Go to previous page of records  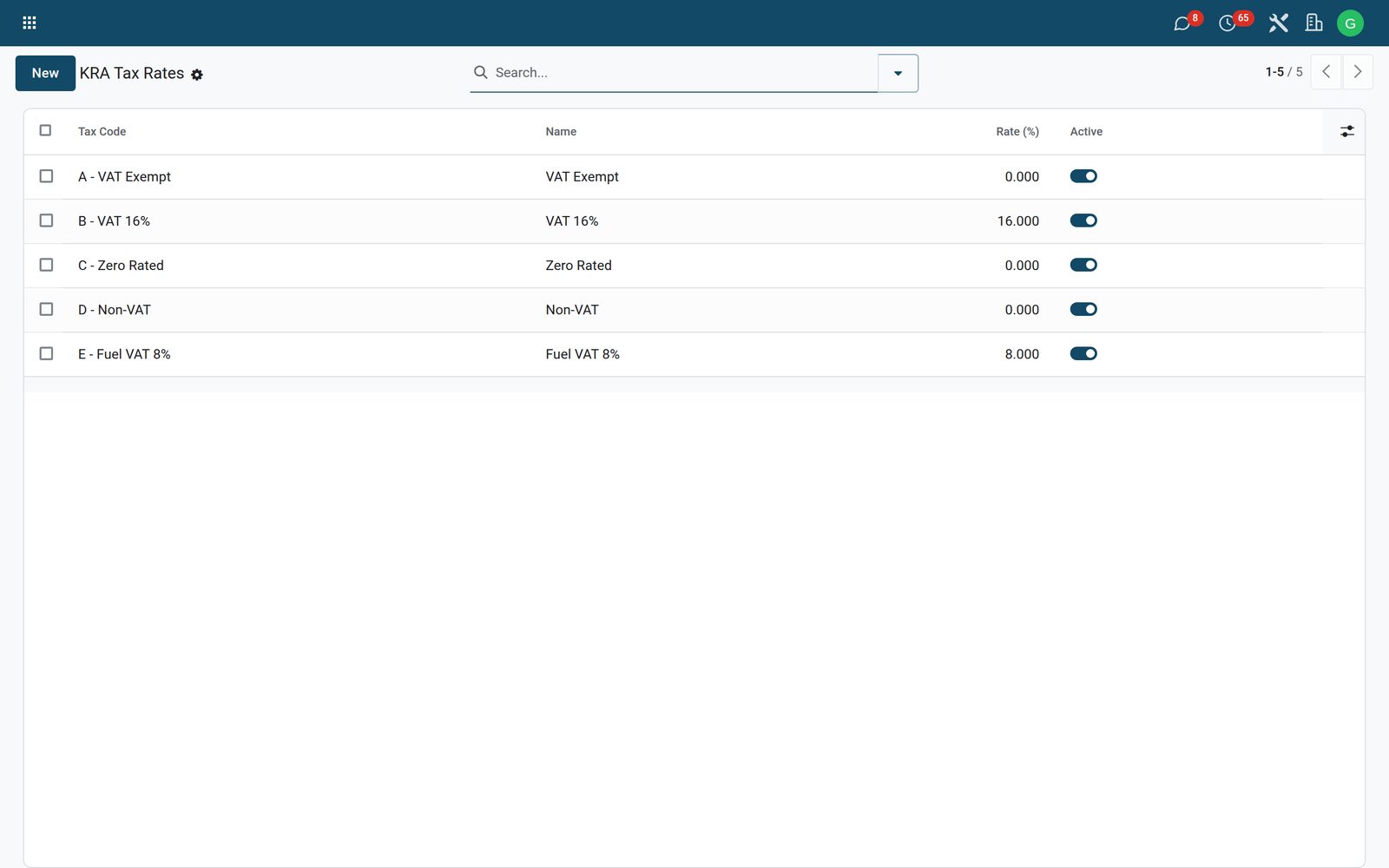pos(1326,72)
